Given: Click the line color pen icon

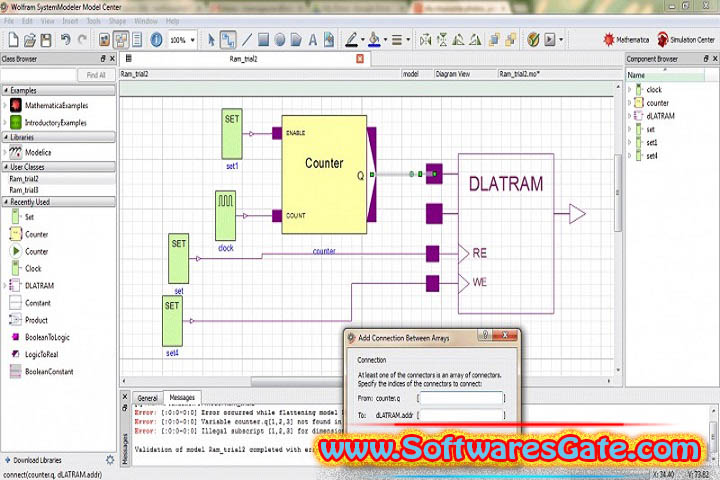Looking at the screenshot, I should coord(351,40).
